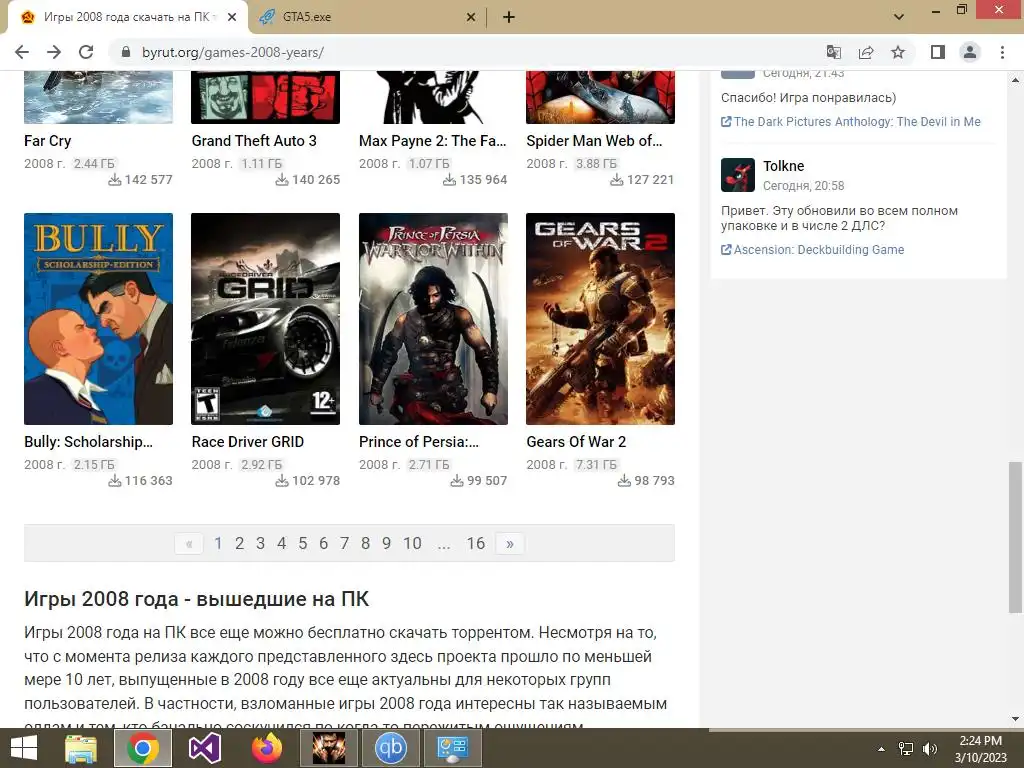Share this page via share icon
The image size is (1024, 768).
(866, 52)
